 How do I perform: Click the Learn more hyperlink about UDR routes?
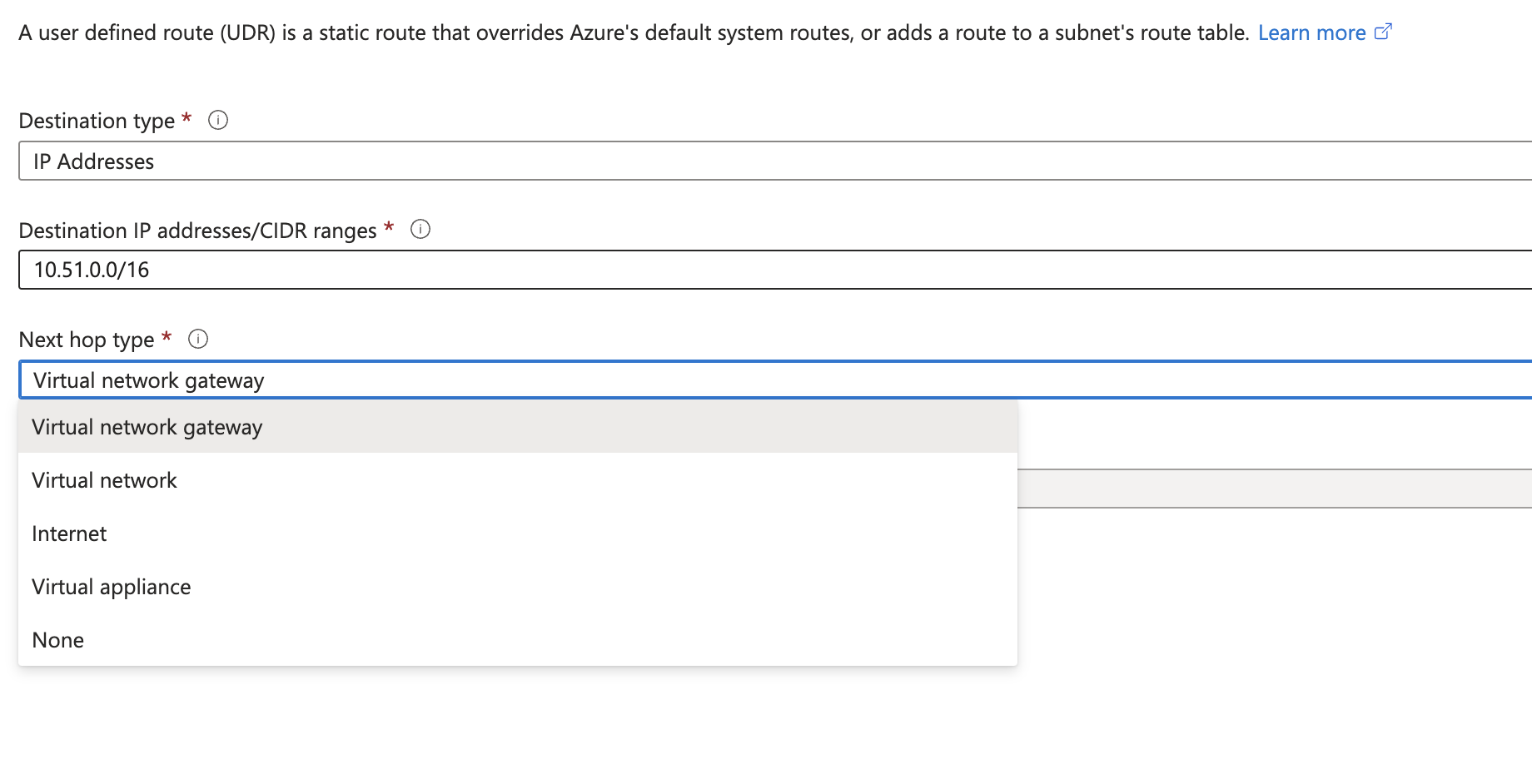[1312, 32]
